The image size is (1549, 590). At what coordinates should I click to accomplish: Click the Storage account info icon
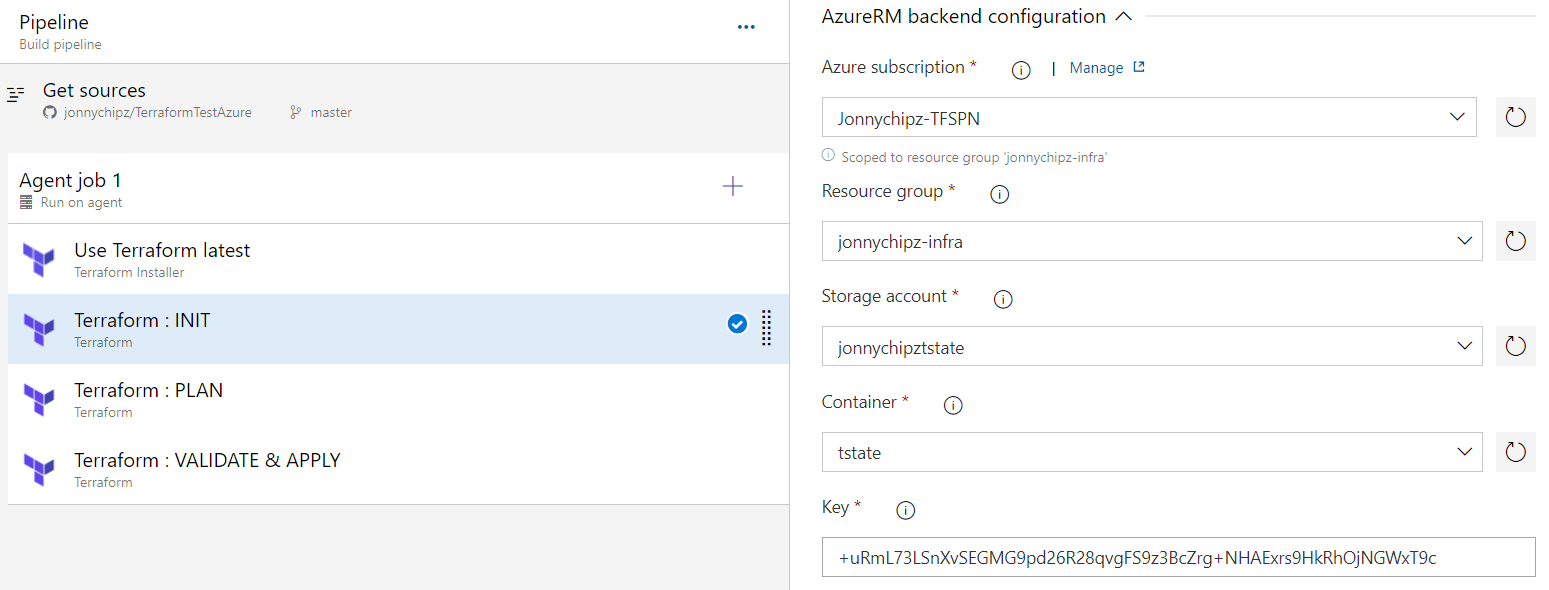1003,299
